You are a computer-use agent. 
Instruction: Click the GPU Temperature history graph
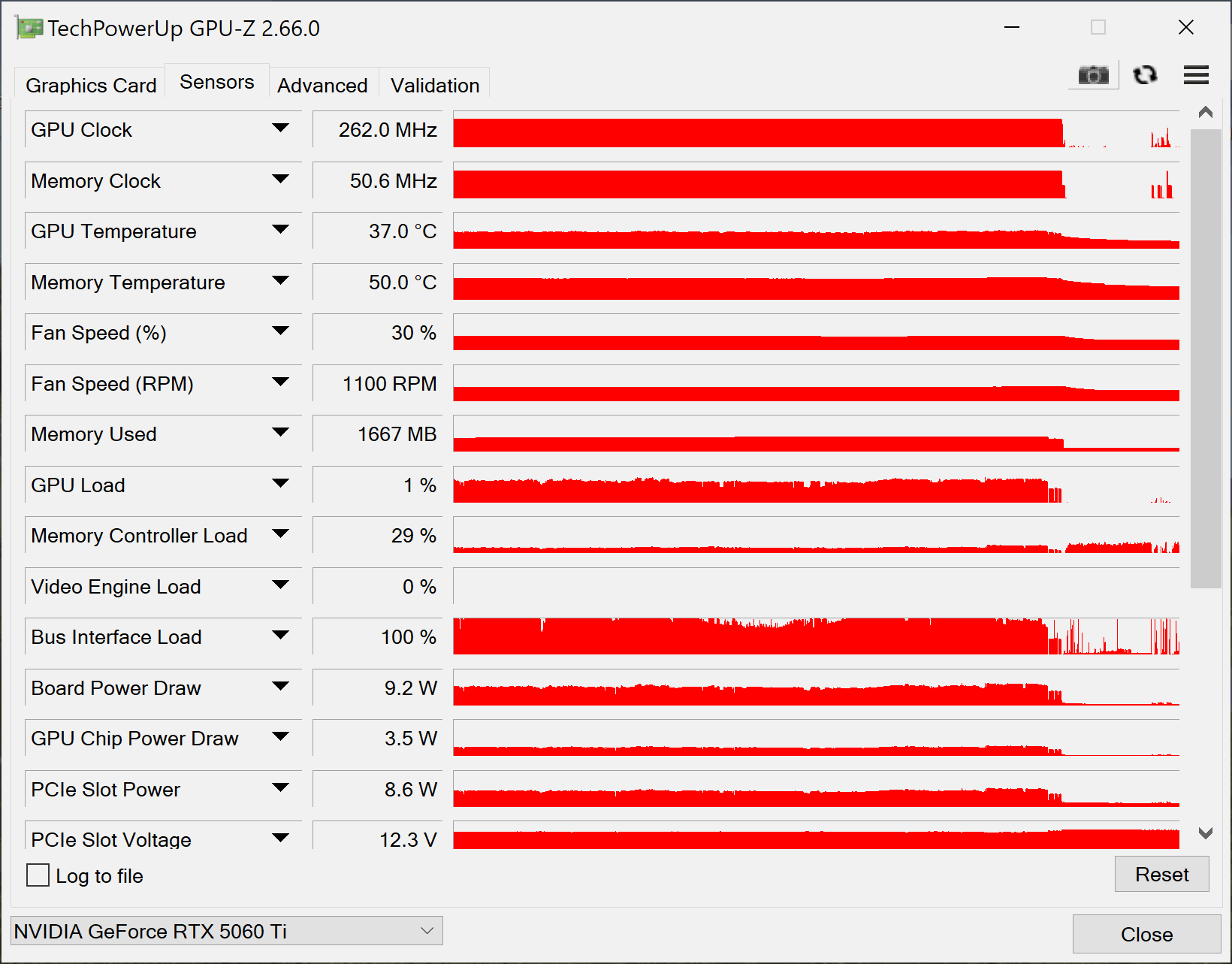click(816, 231)
